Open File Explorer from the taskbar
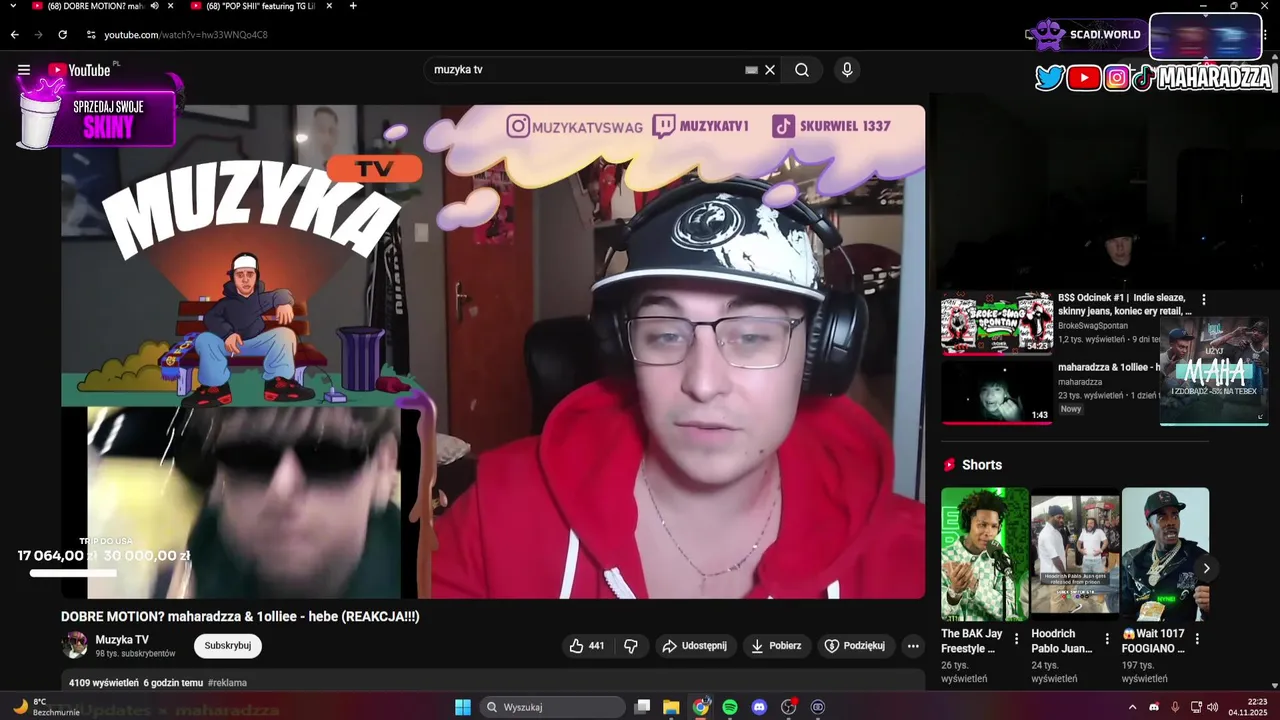 click(671, 707)
